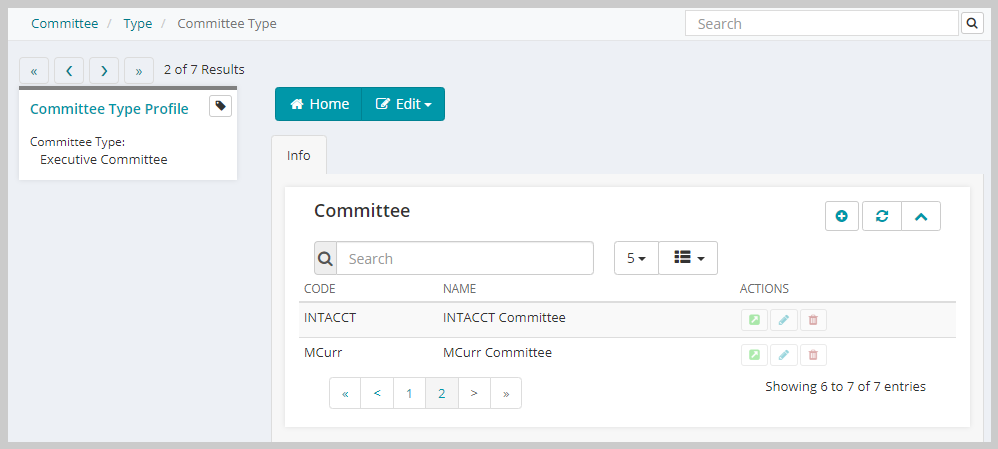Image resolution: width=998 pixels, height=449 pixels.
Task: Open the column list view dropdown
Action: pyautogui.click(x=688, y=258)
